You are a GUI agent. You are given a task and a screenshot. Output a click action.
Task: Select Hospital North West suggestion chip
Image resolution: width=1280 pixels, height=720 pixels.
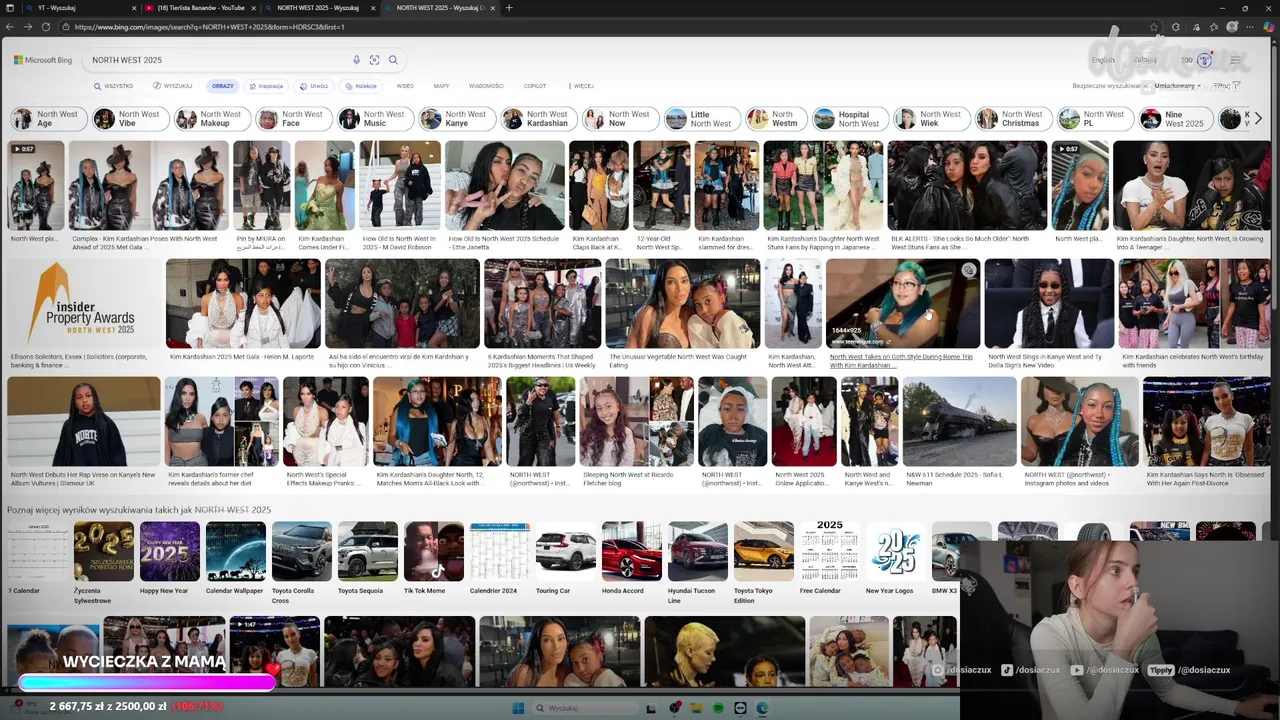pyautogui.click(x=848, y=119)
